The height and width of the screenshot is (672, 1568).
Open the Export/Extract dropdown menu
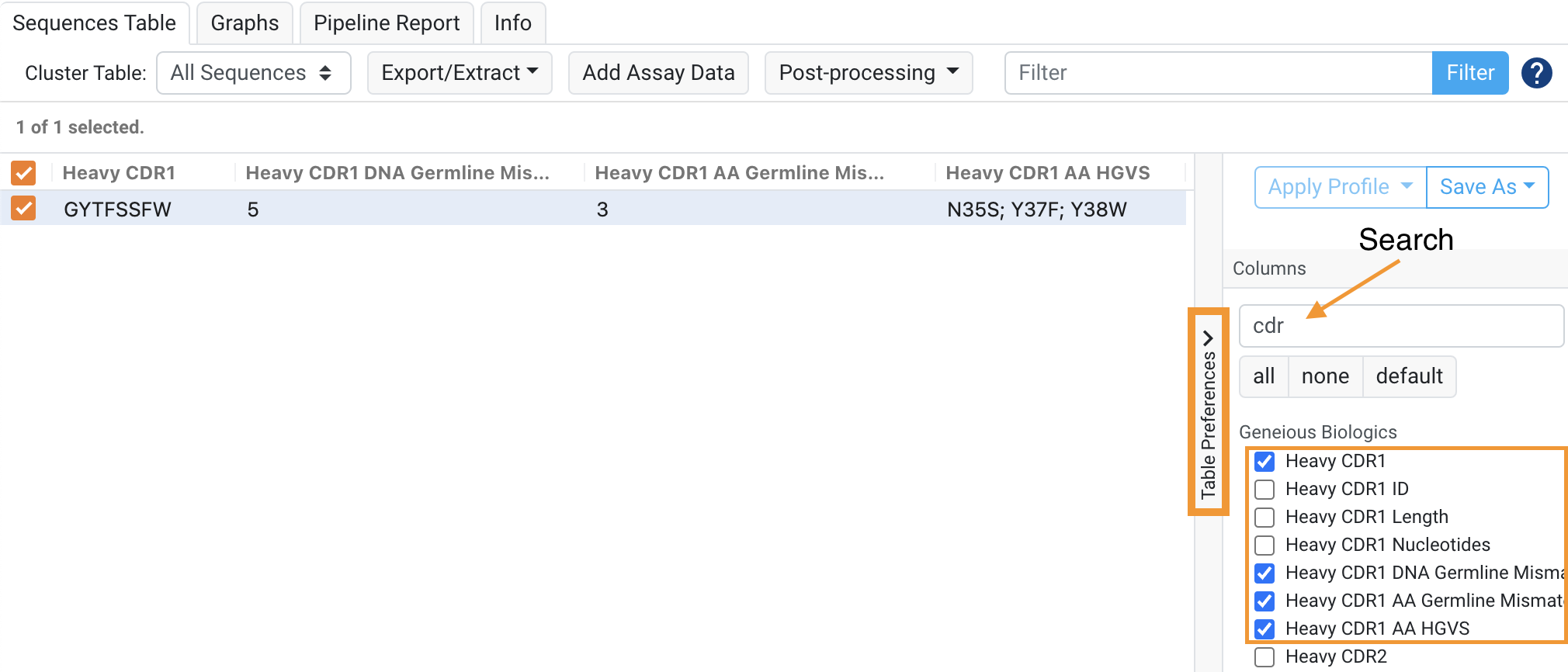[x=459, y=73]
